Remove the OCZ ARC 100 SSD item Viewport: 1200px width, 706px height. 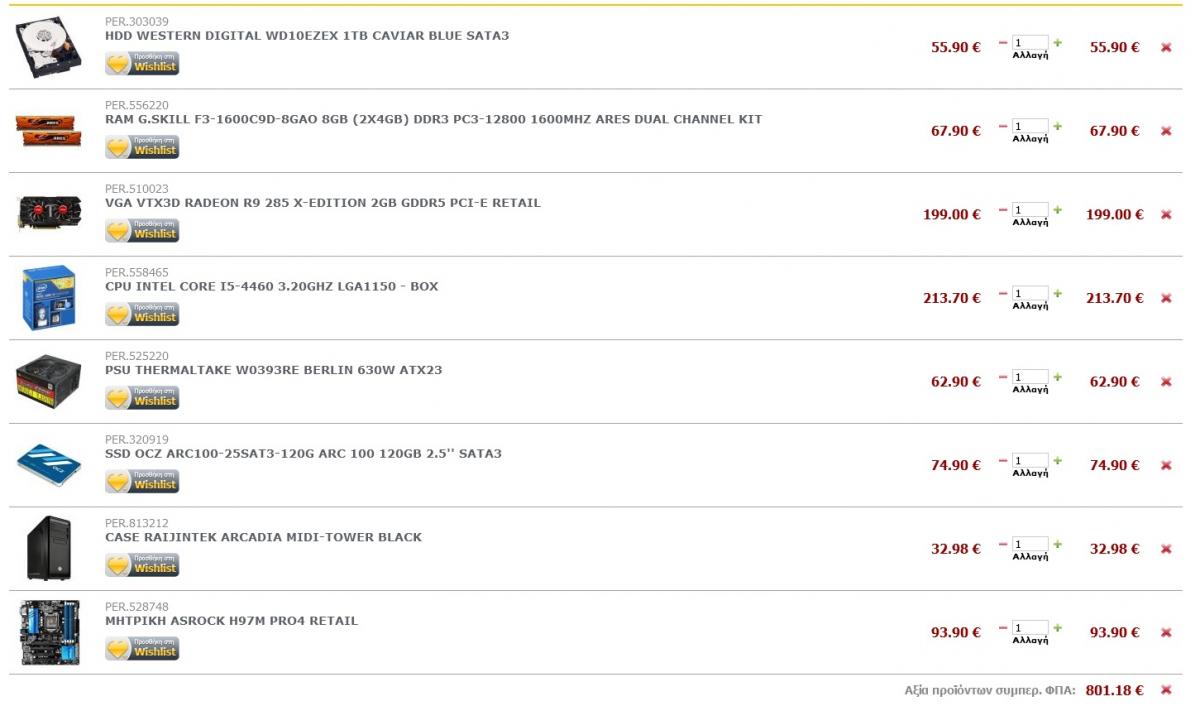coord(1166,465)
